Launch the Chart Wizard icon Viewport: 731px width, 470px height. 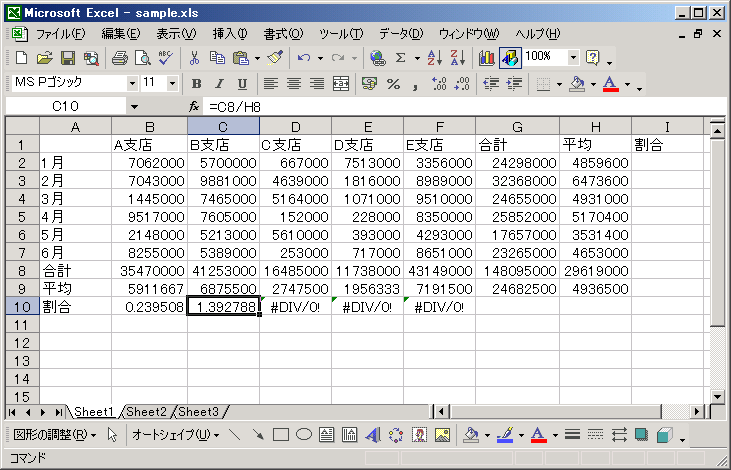point(487,58)
